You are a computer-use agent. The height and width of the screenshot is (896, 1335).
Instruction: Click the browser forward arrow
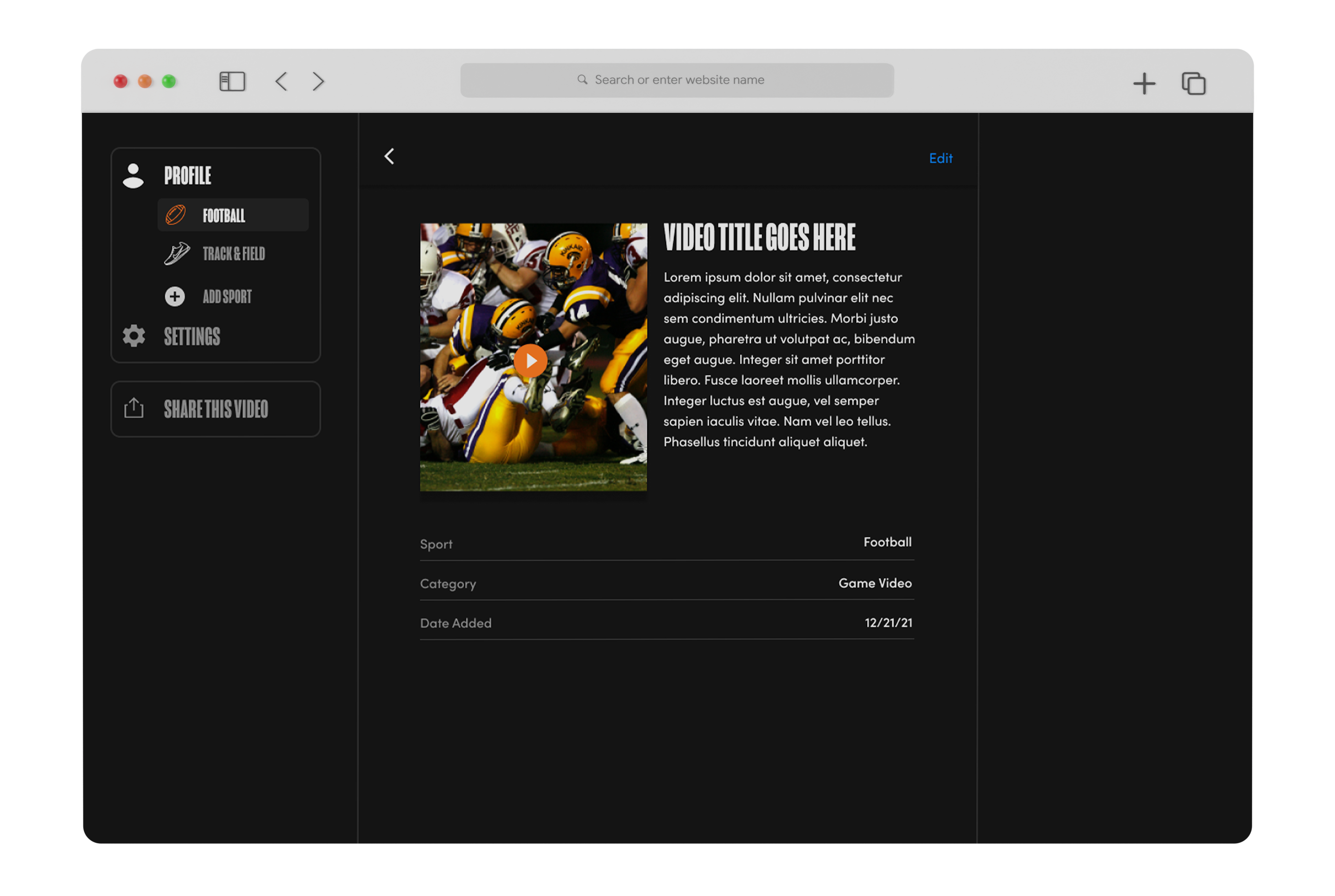coord(318,81)
